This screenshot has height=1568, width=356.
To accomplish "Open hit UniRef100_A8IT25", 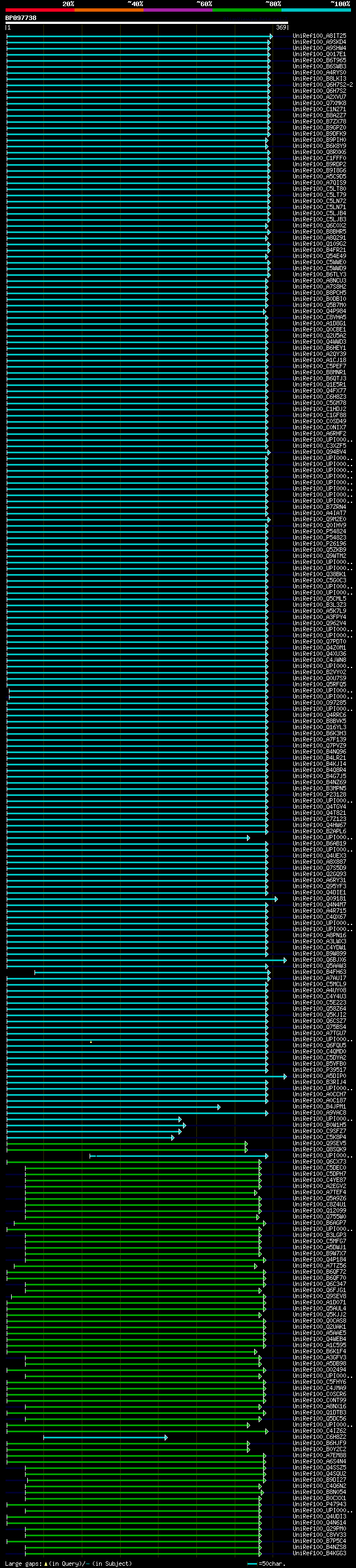I will click(319, 36).
